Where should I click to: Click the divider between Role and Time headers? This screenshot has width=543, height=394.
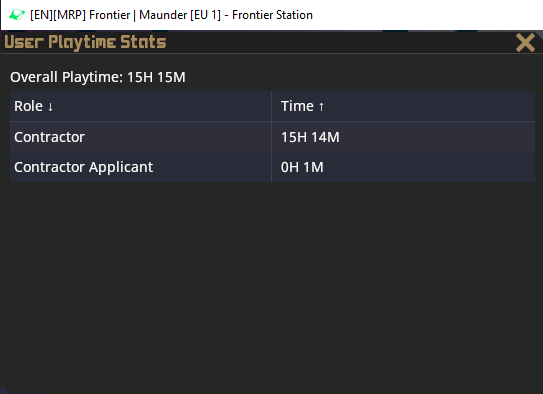(x=272, y=106)
